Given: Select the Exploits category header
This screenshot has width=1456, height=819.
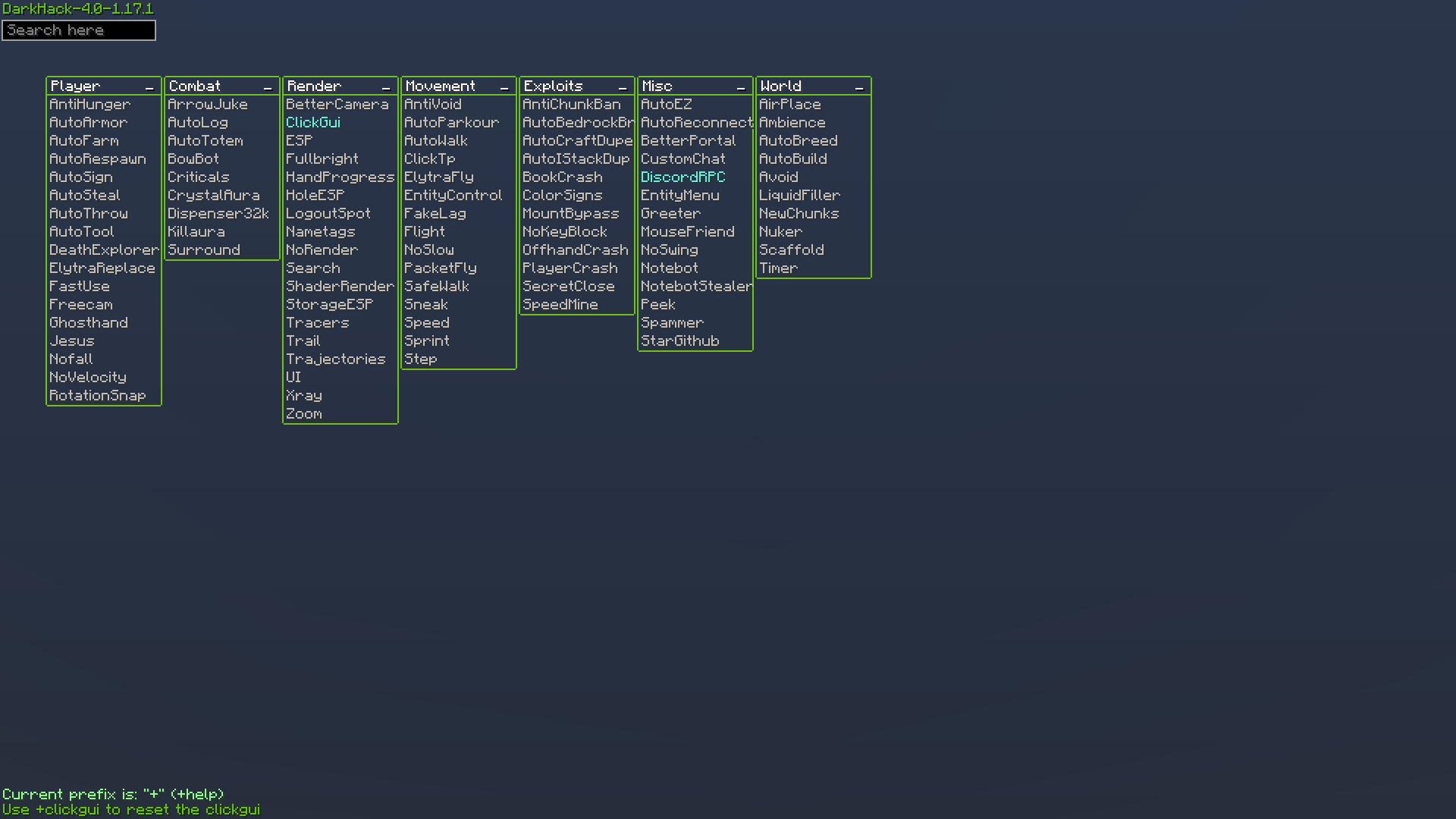Looking at the screenshot, I should point(554,86).
